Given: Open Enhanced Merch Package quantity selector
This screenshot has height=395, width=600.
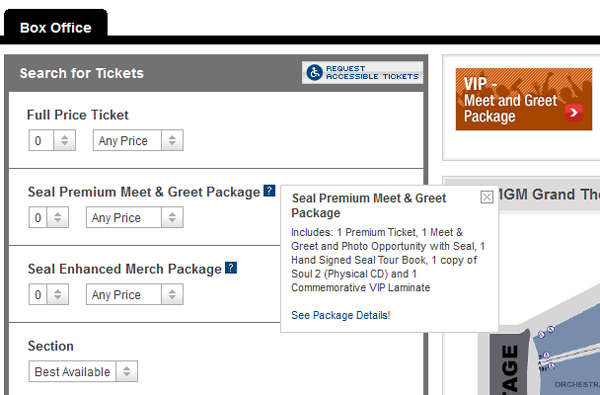Looking at the screenshot, I should click(49, 294).
